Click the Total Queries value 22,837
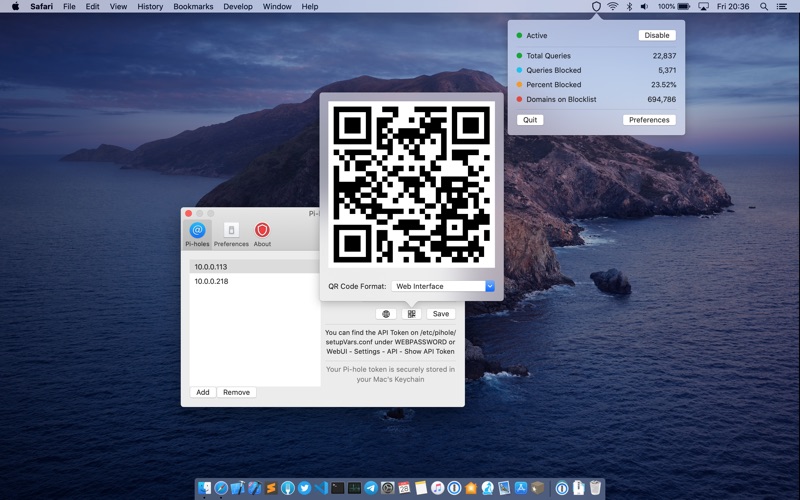800x500 pixels. tap(664, 56)
